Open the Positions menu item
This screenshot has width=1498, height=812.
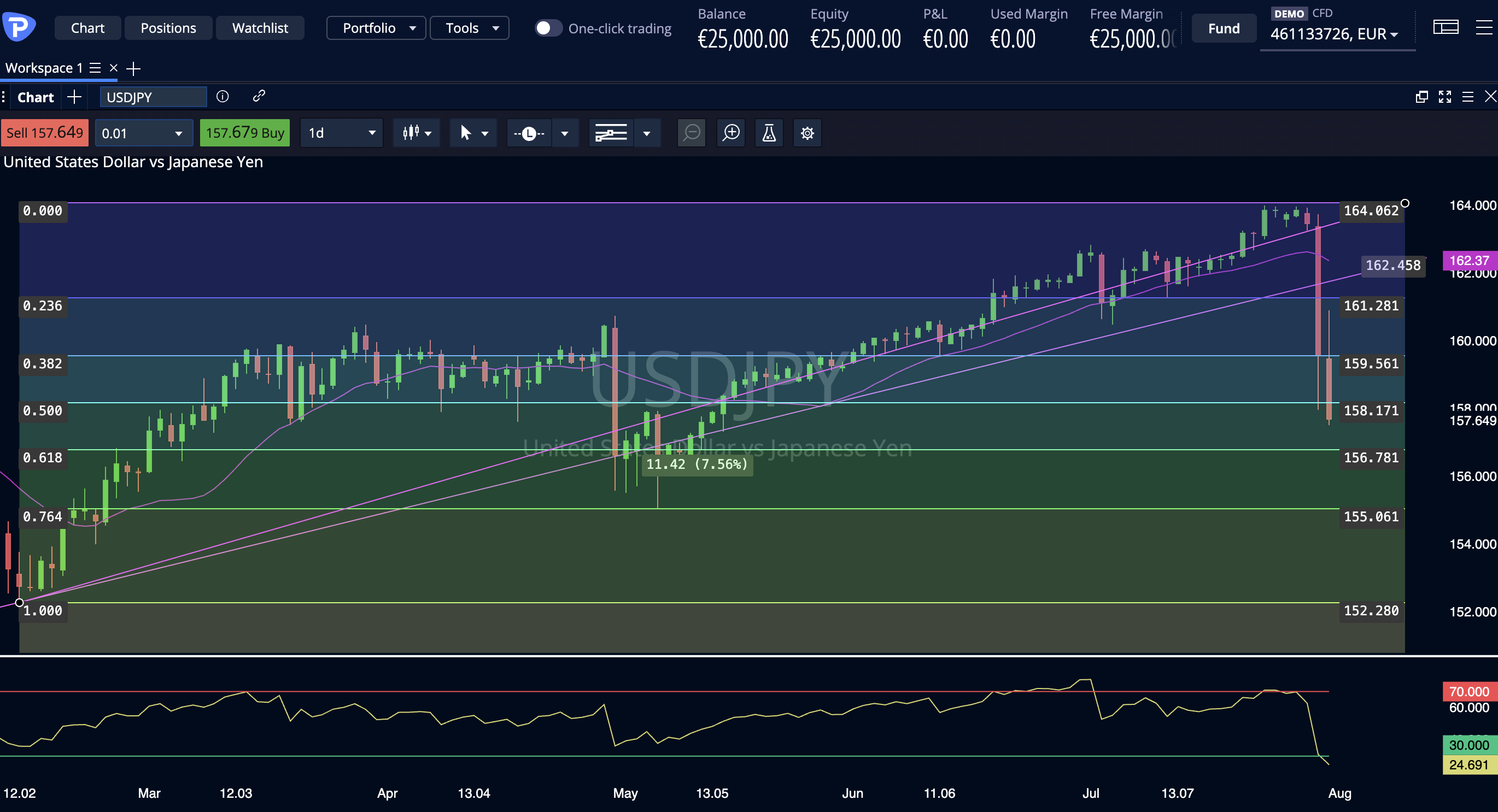(168, 28)
